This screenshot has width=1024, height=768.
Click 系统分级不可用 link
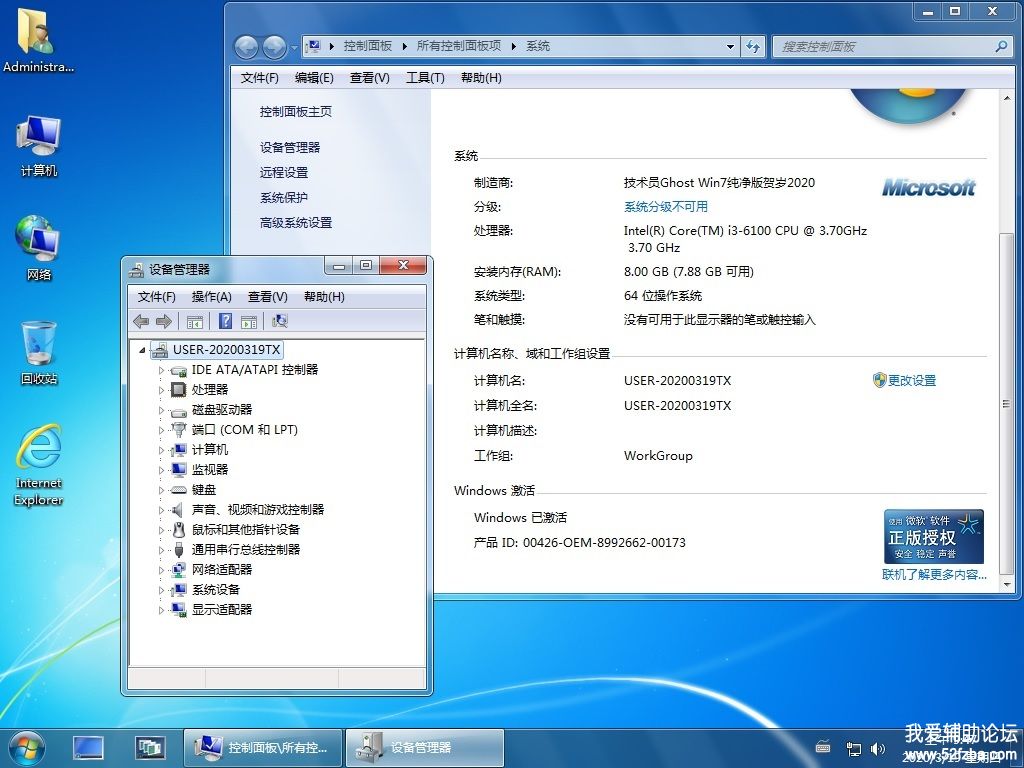(665, 207)
